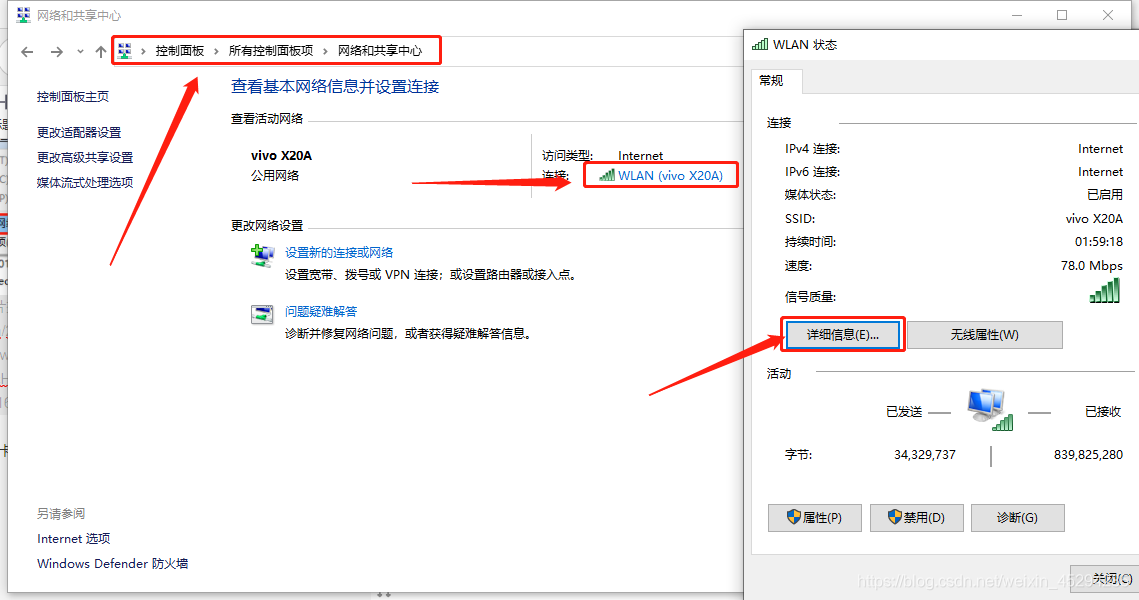Close the 网络和共享中心 window

(1108, 15)
